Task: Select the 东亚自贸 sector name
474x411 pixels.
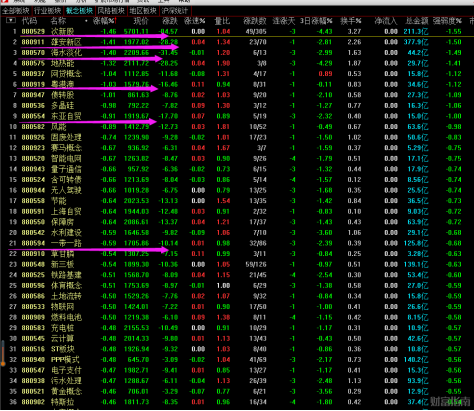Action: pyautogui.click(x=66, y=116)
